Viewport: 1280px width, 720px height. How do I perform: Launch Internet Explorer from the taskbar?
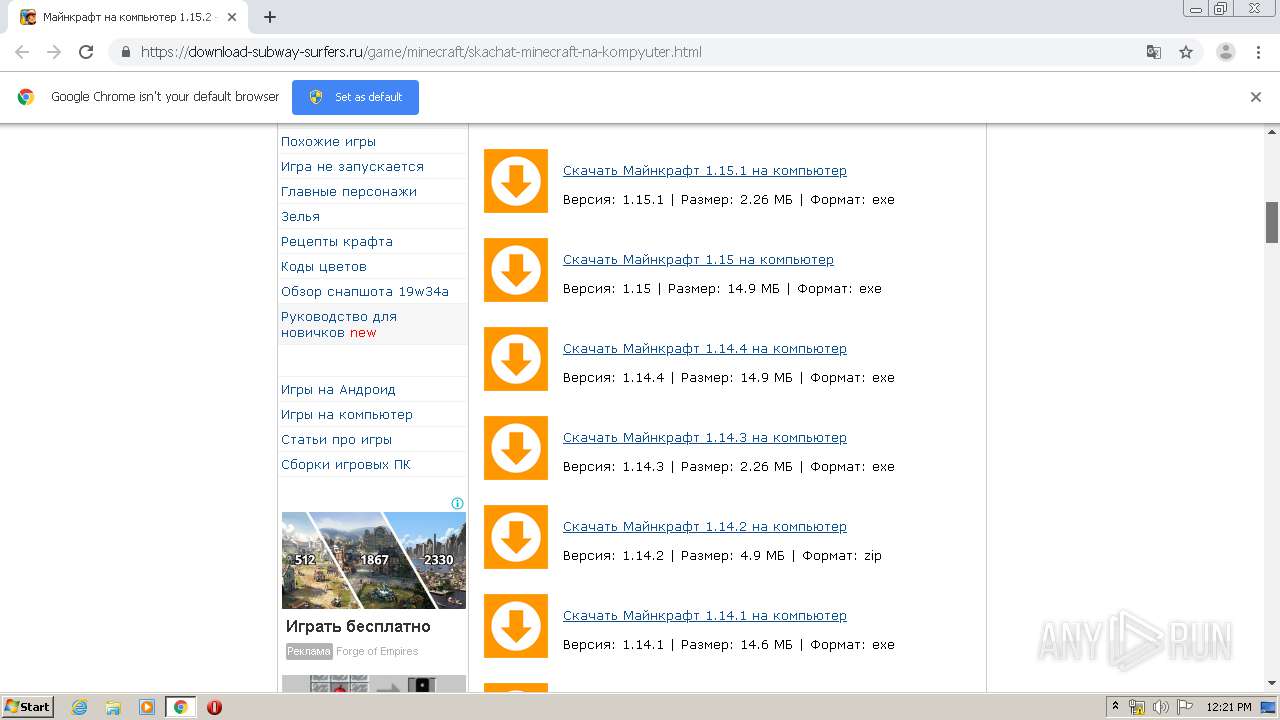pyautogui.click(x=80, y=707)
